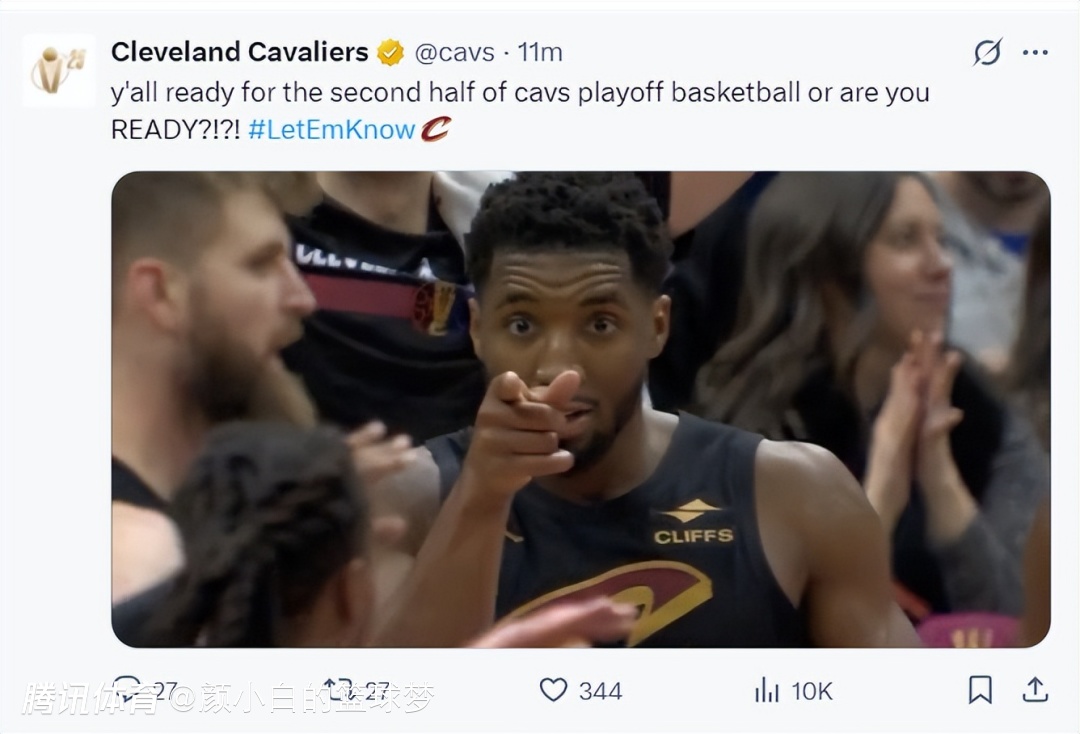This screenshot has width=1080, height=734.
Task: Share the tweet via upload arrow icon
Action: click(x=1035, y=690)
